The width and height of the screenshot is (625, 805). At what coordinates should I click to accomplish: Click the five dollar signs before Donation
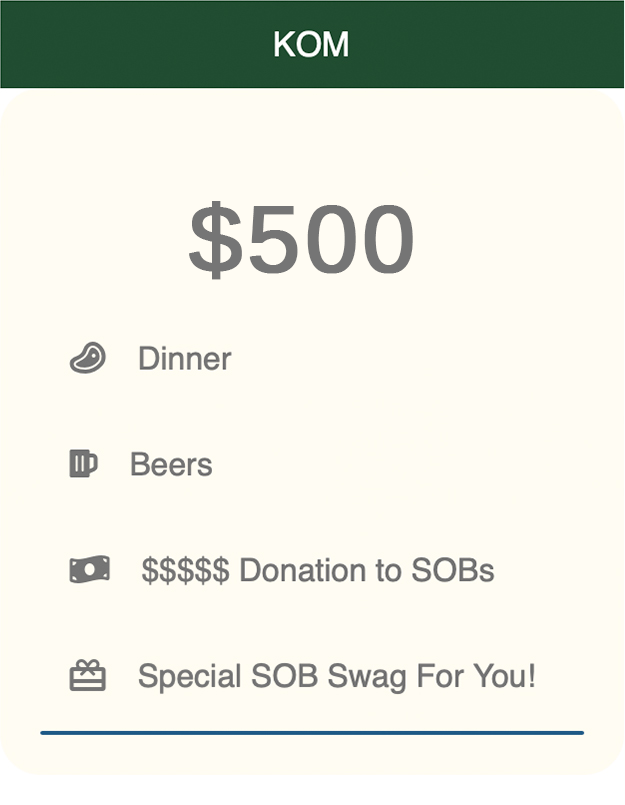185,570
